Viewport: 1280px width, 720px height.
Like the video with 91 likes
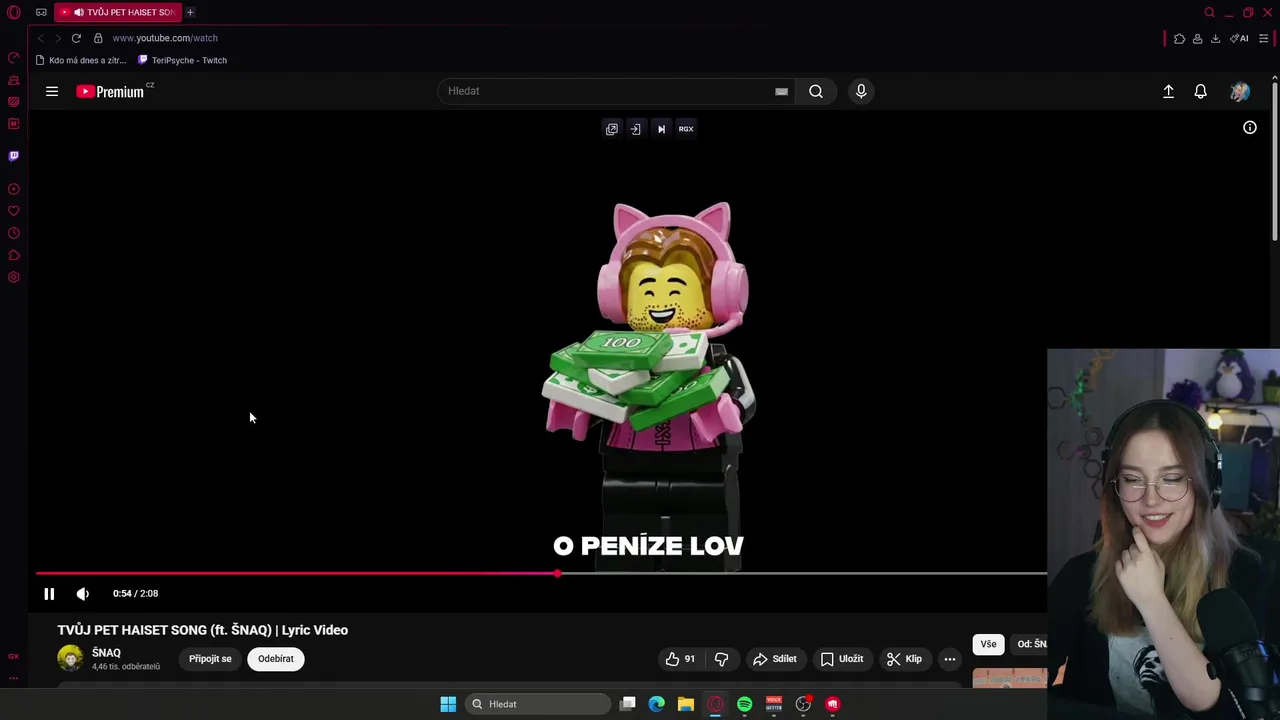[x=680, y=659]
